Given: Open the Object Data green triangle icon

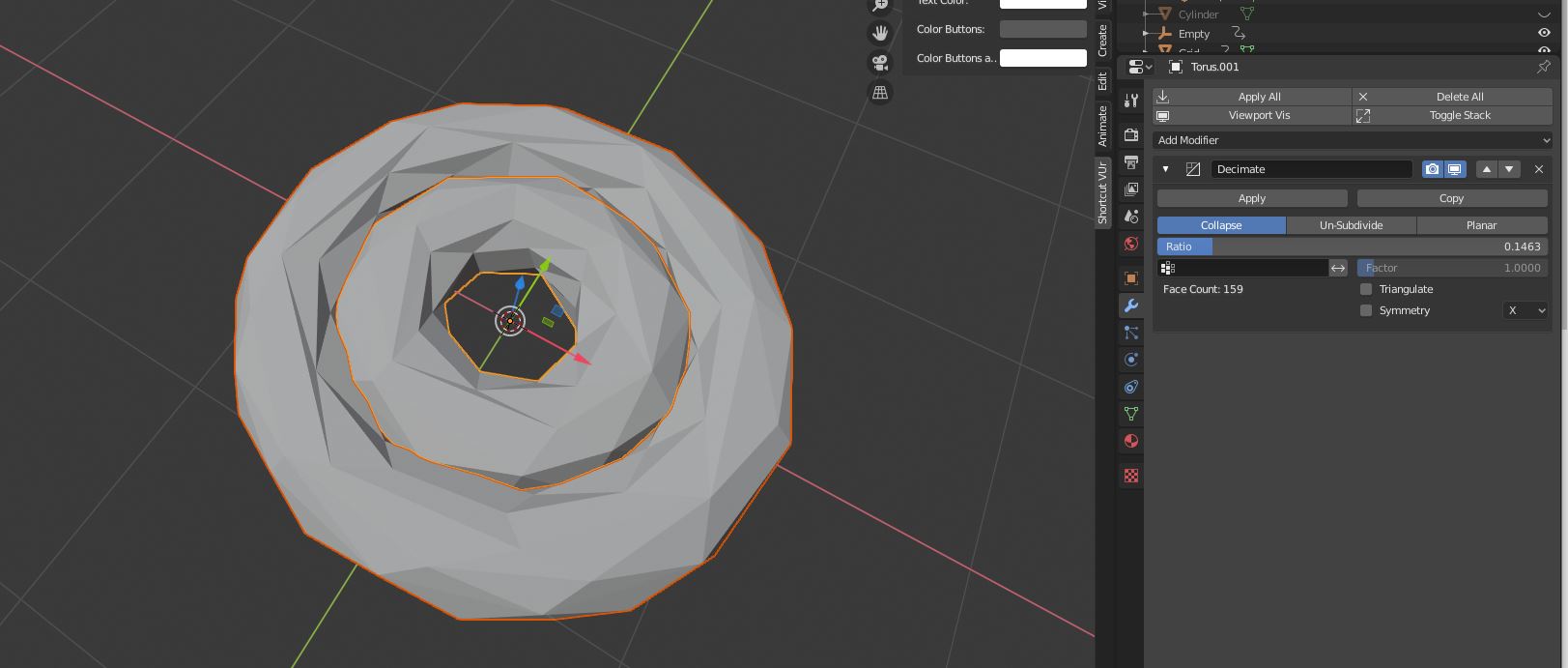Looking at the screenshot, I should tap(1131, 414).
